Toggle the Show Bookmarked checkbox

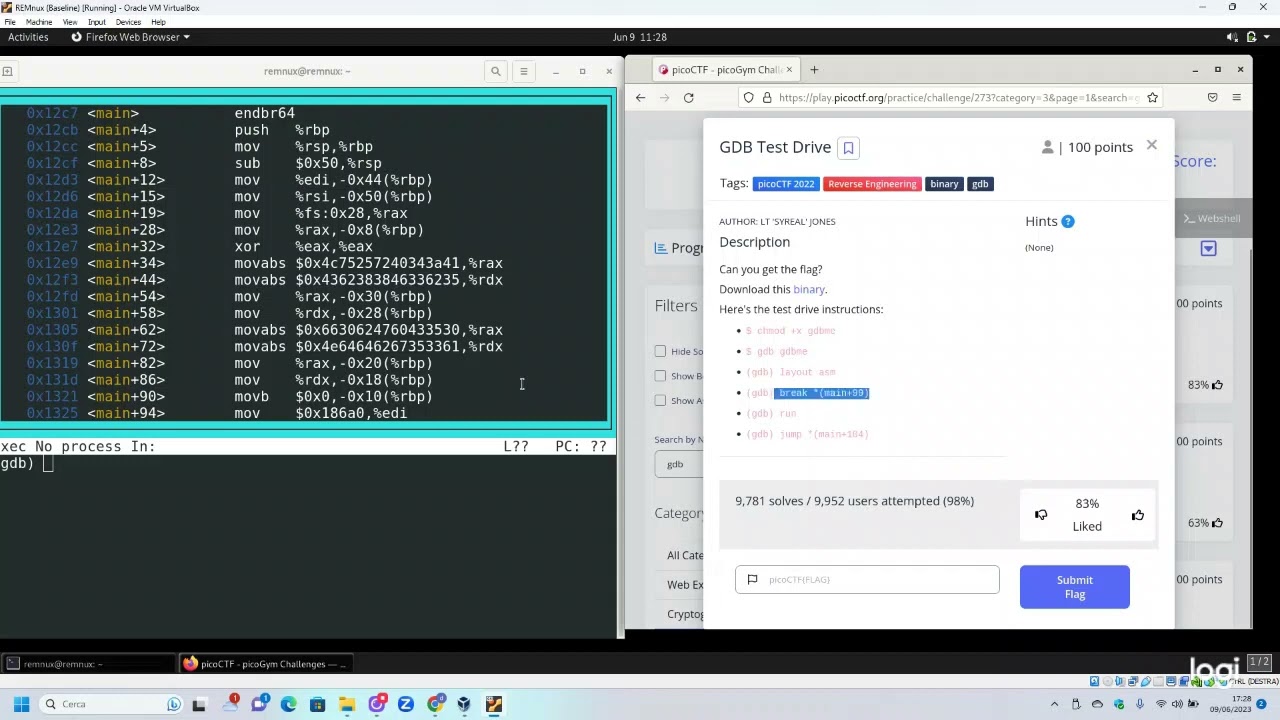(660, 376)
